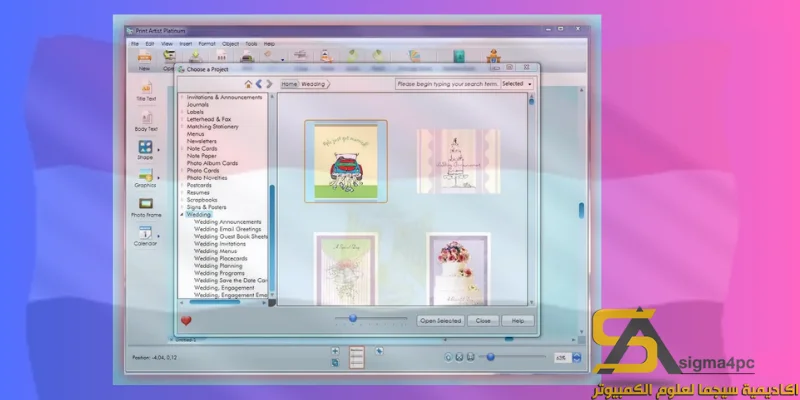Image resolution: width=800 pixels, height=400 pixels.
Task: Open the Help menu
Action: 269,44
